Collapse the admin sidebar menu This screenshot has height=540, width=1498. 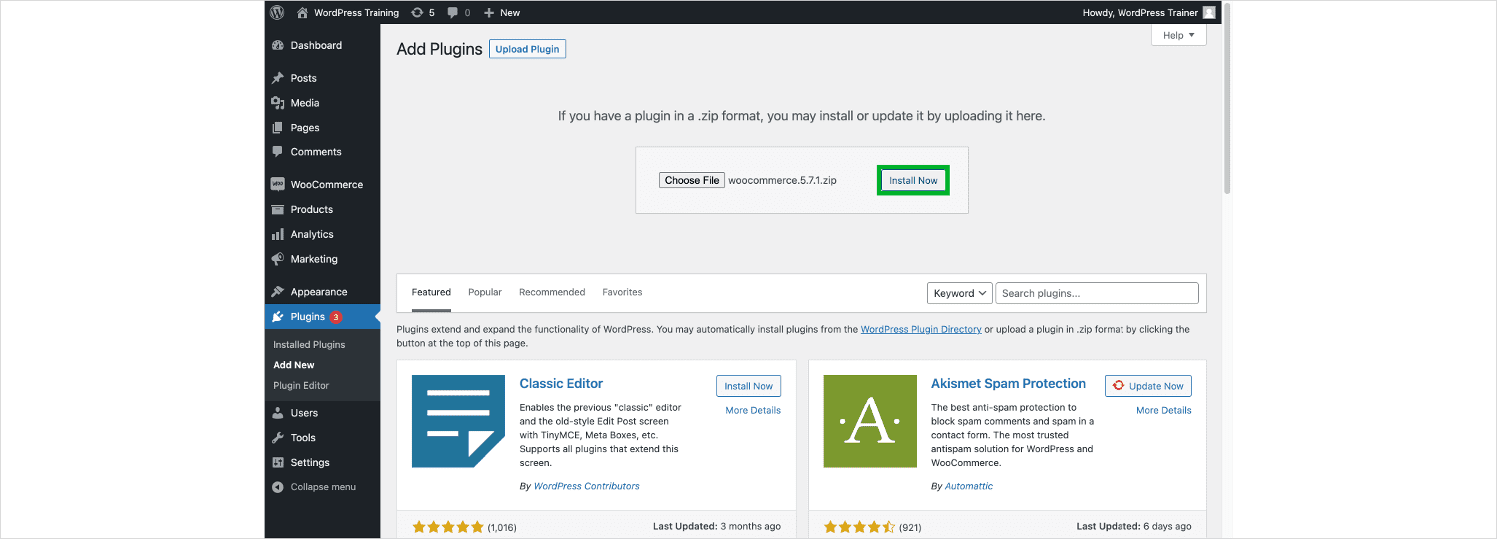[x=315, y=487]
